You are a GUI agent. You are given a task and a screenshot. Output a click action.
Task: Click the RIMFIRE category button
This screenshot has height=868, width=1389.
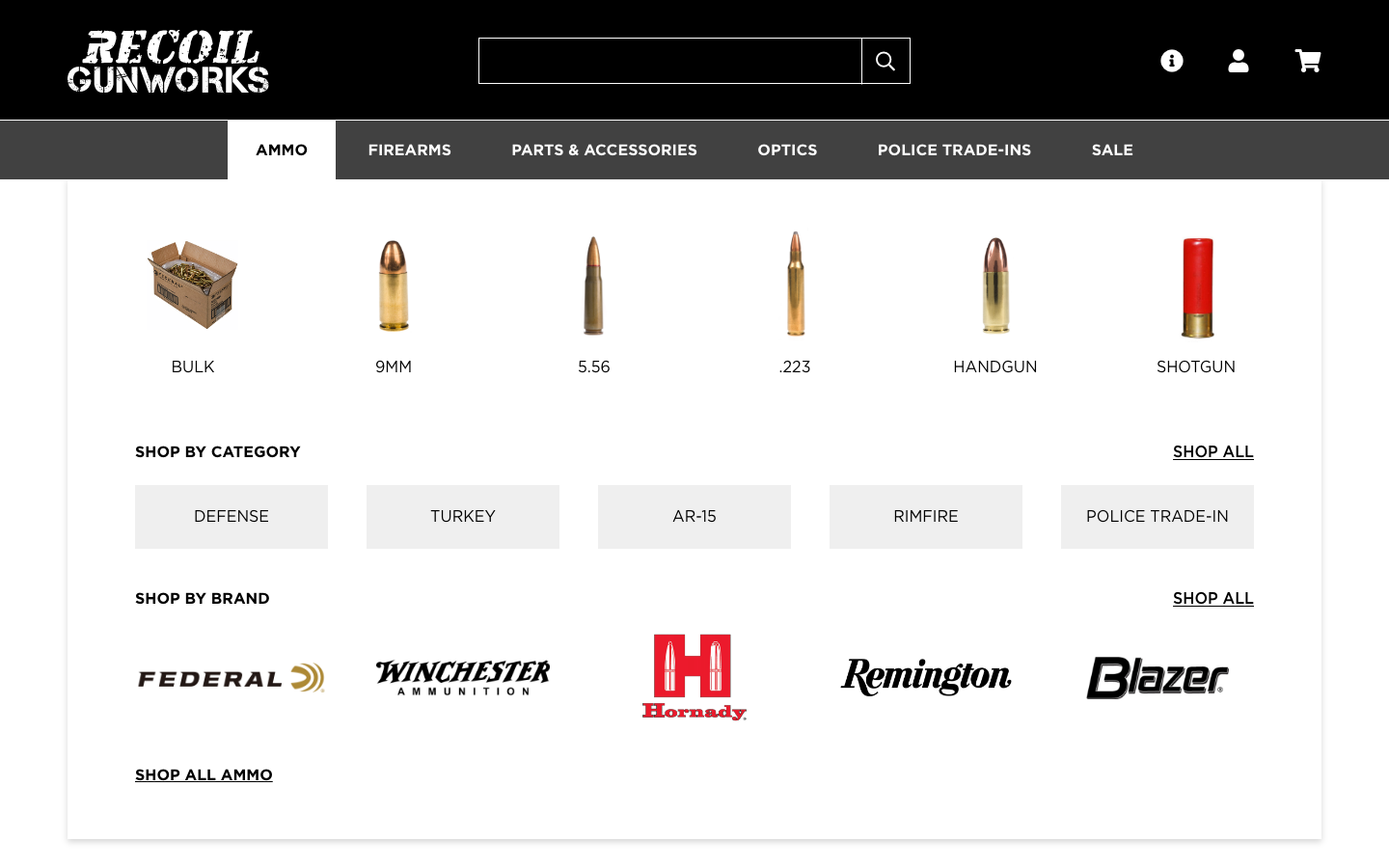pos(926,517)
